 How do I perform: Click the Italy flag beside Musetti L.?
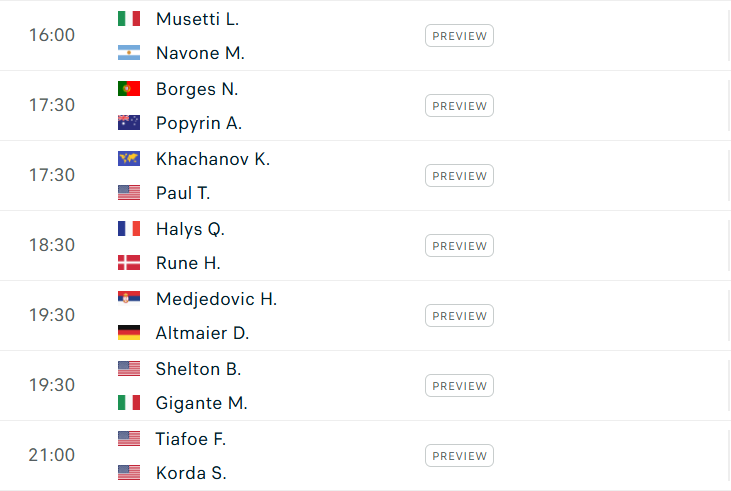click(129, 19)
